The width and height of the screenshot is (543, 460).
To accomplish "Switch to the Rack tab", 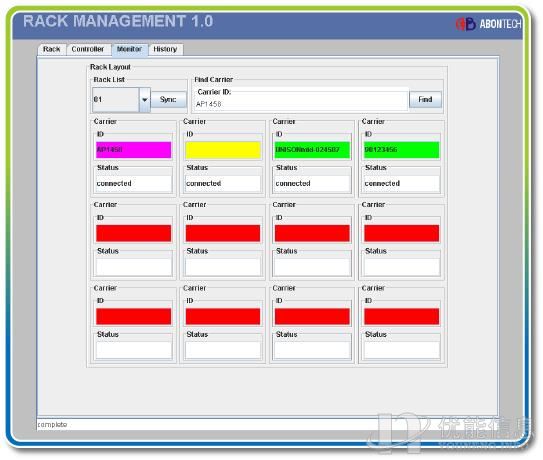I will click(52, 49).
